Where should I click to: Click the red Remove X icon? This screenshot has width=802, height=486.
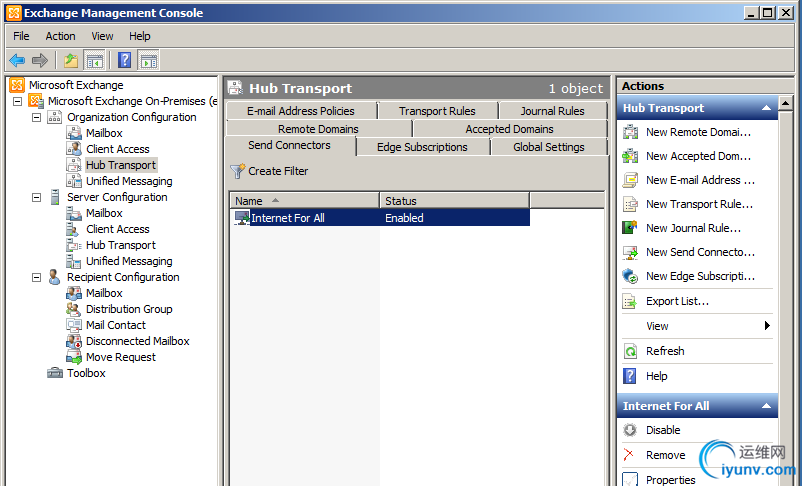[x=629, y=455]
